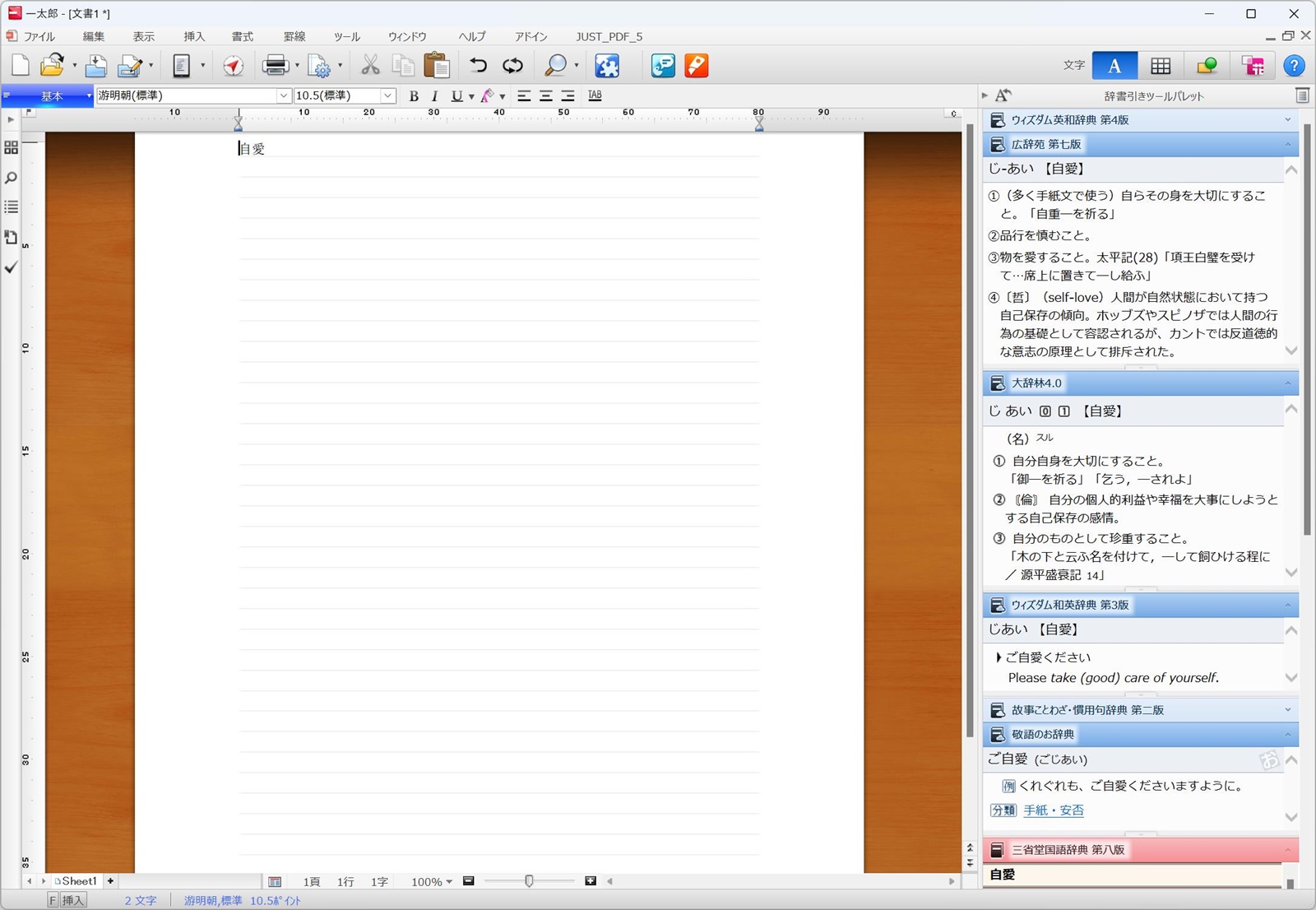Switch to the shapes drawing mode

pos(1207,65)
